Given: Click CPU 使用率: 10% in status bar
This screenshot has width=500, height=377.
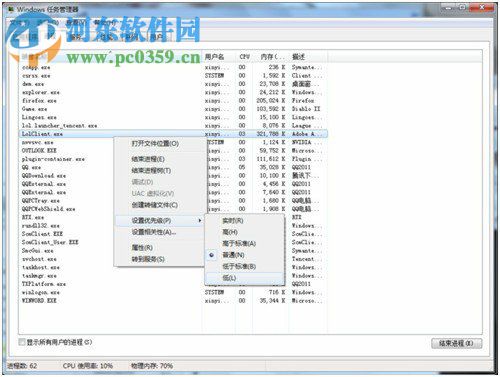Looking at the screenshot, I should click(88, 366).
